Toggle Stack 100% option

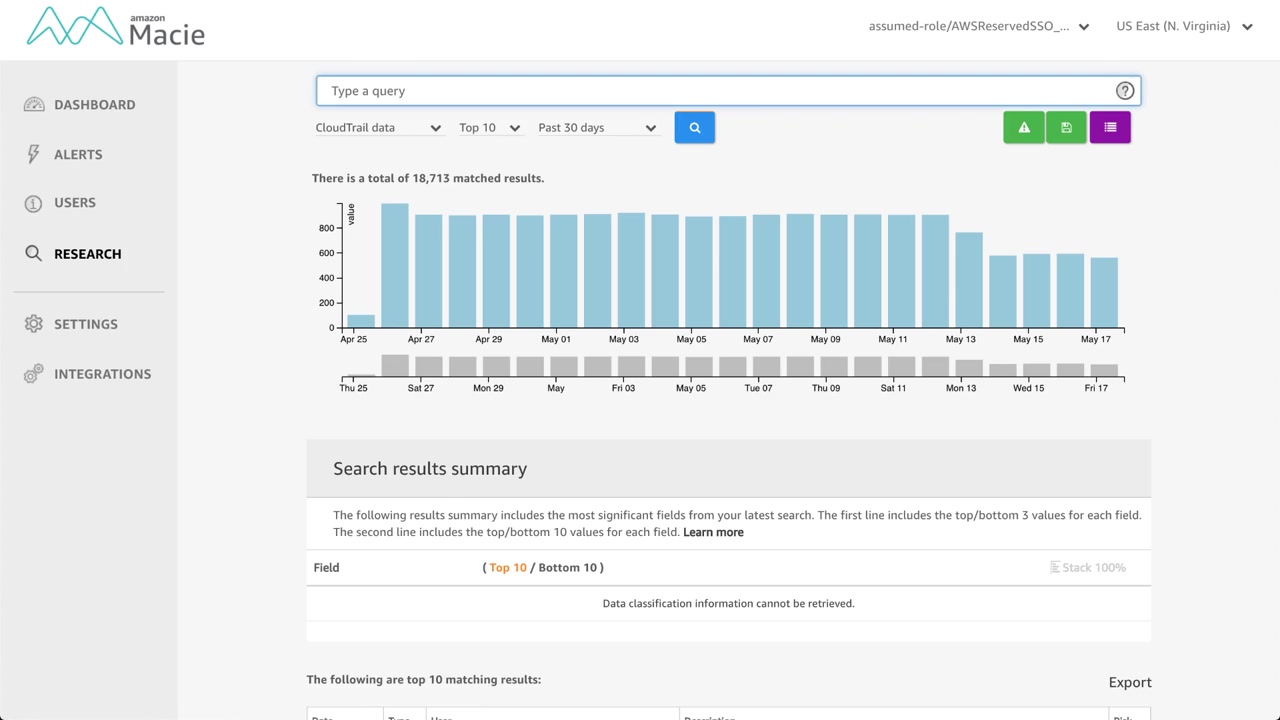pos(1087,568)
